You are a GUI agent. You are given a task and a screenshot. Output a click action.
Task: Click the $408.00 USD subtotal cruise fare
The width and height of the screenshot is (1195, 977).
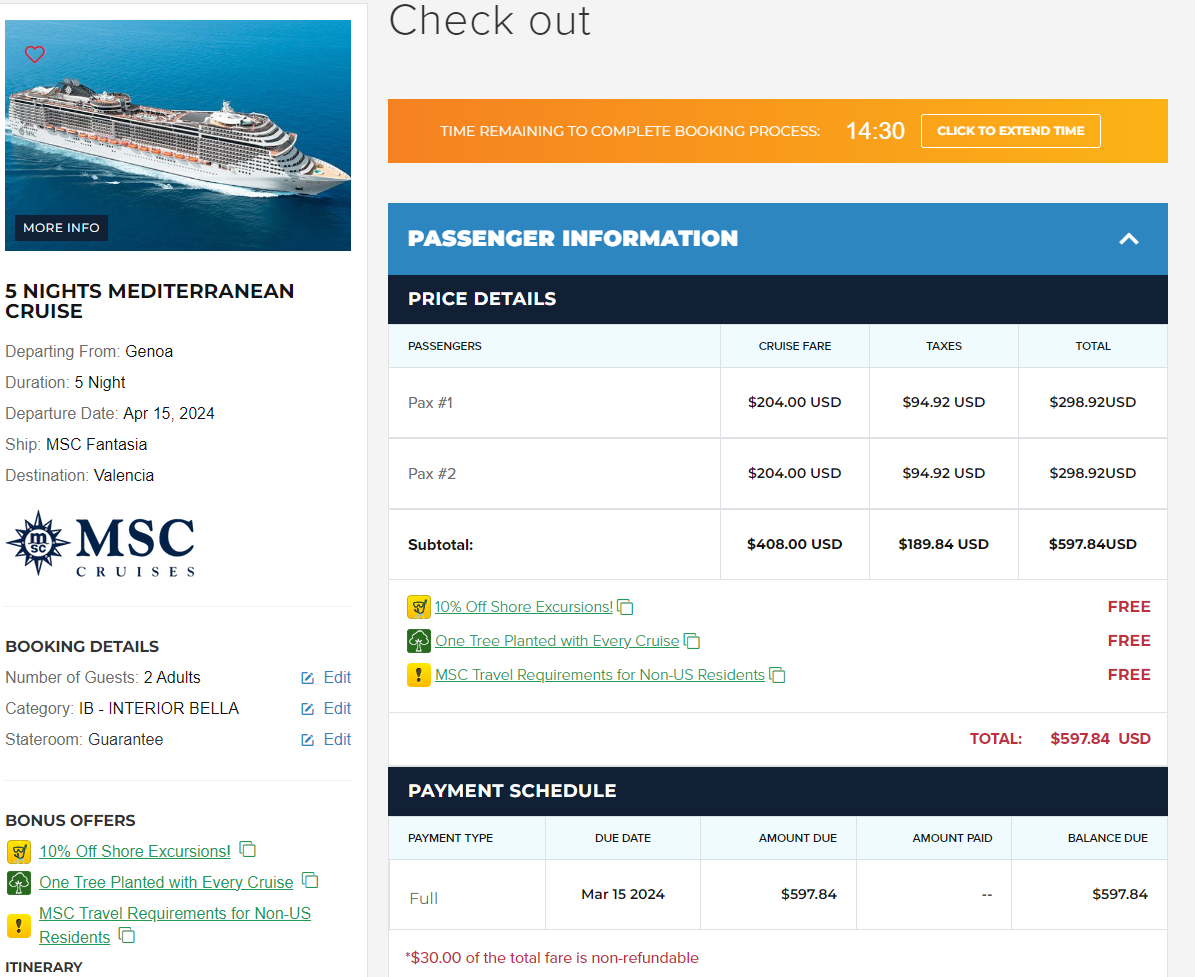(x=794, y=544)
